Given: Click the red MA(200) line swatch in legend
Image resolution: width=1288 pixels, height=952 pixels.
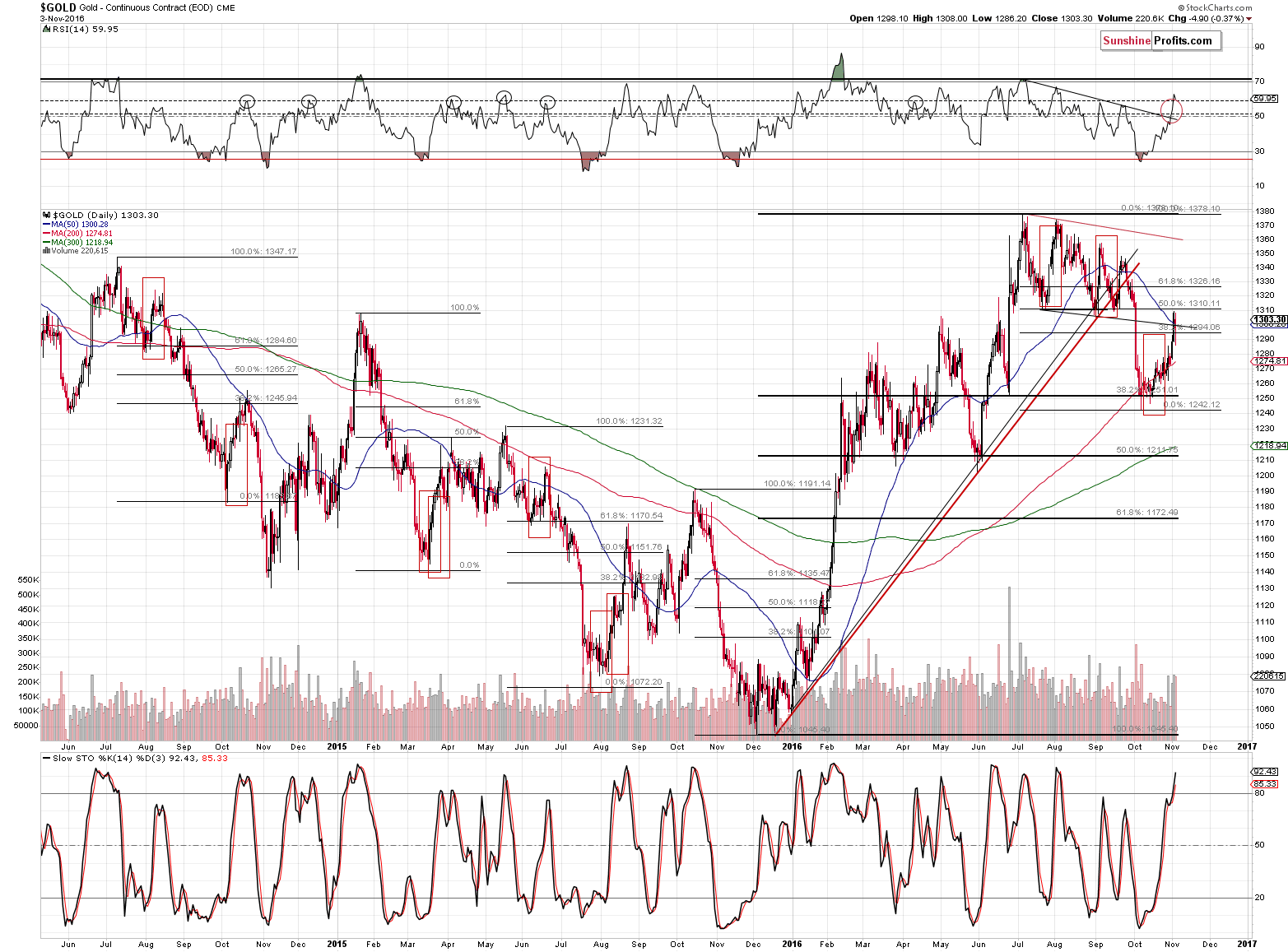Looking at the screenshot, I should pos(46,234).
